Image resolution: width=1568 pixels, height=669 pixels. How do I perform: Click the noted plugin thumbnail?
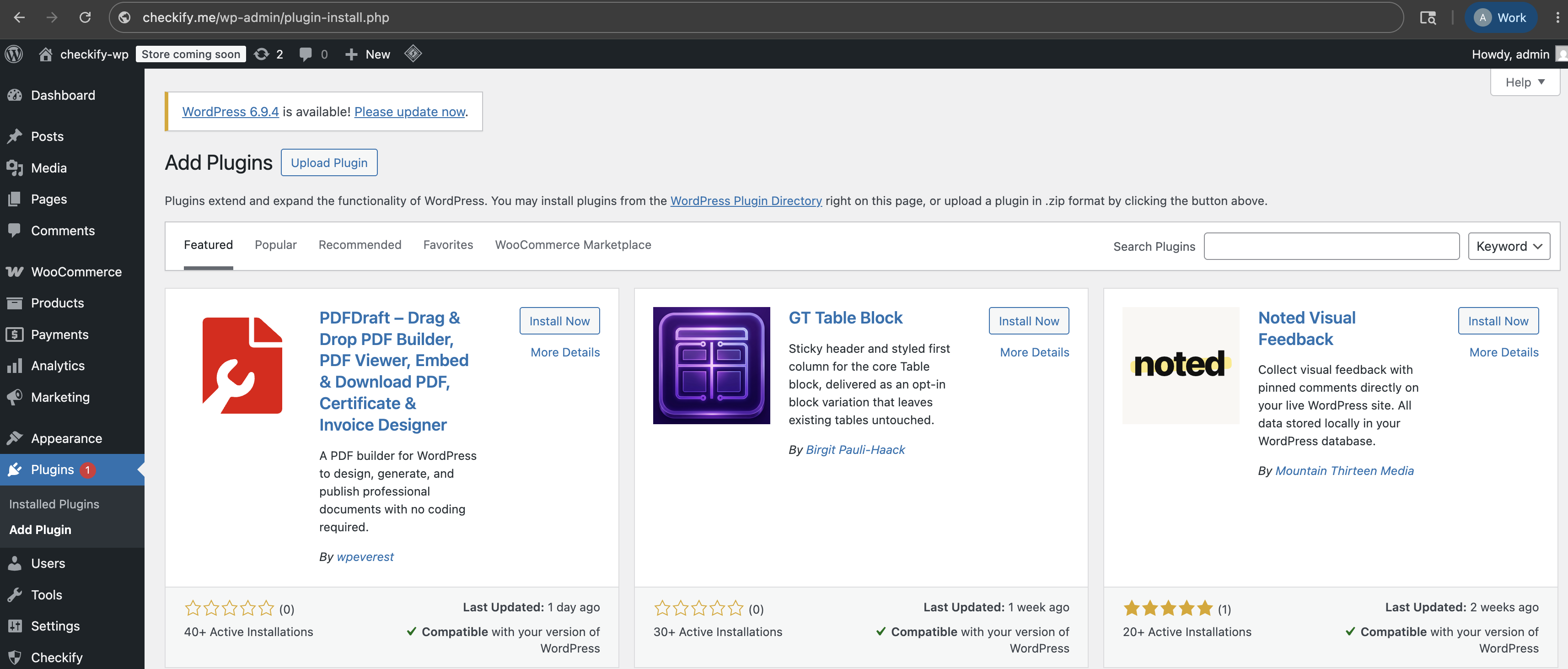pos(1180,365)
